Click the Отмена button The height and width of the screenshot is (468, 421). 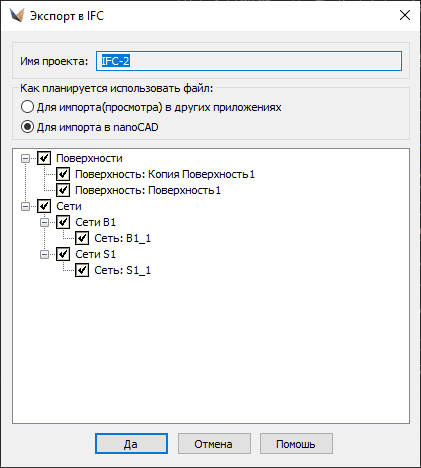[214, 444]
